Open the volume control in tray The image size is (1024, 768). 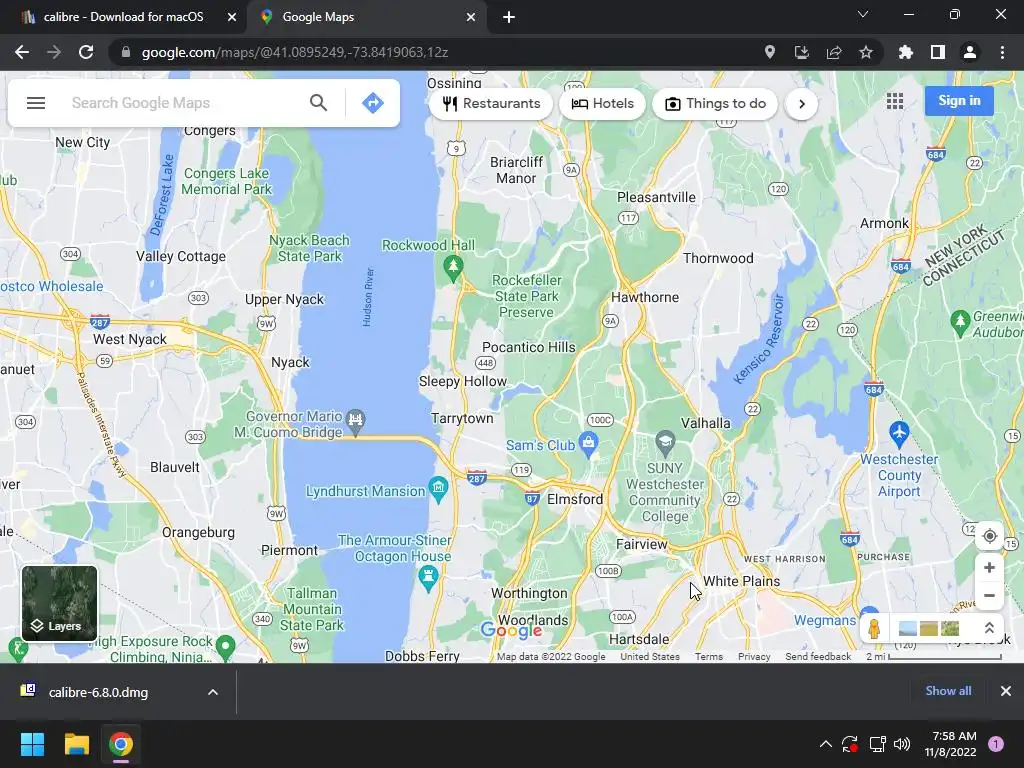tap(902, 744)
